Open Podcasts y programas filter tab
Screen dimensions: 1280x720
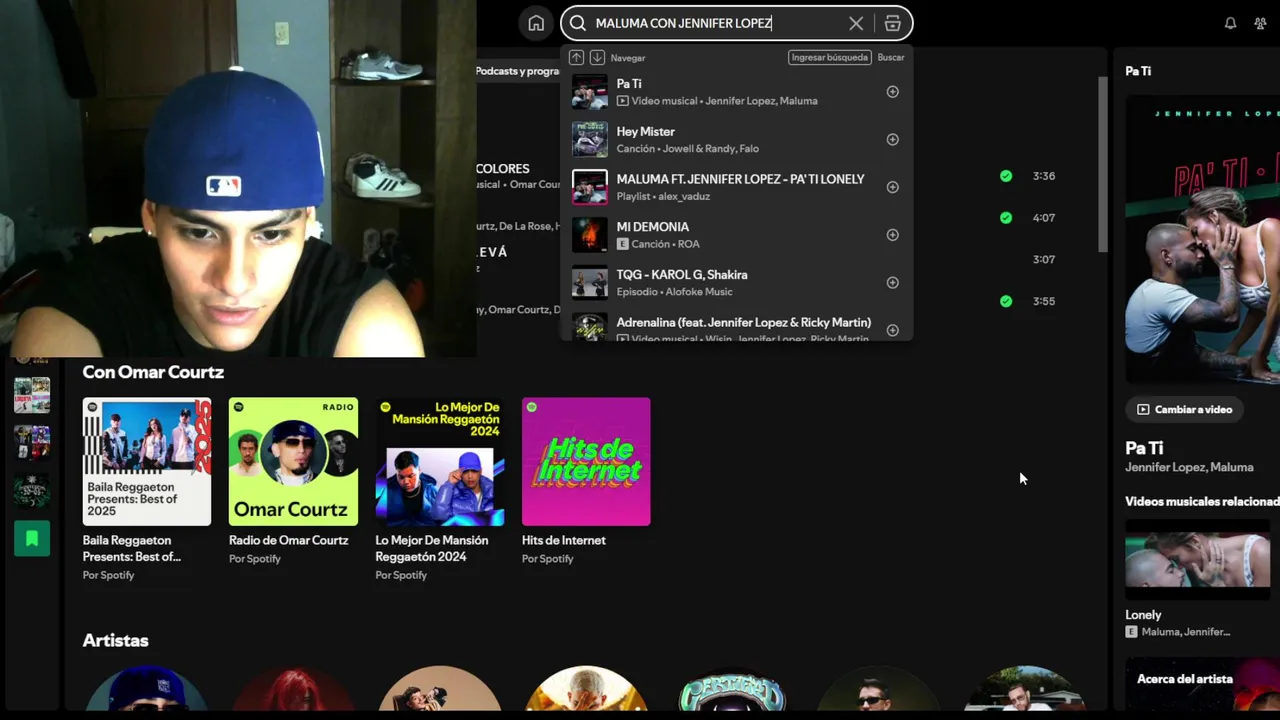517,71
